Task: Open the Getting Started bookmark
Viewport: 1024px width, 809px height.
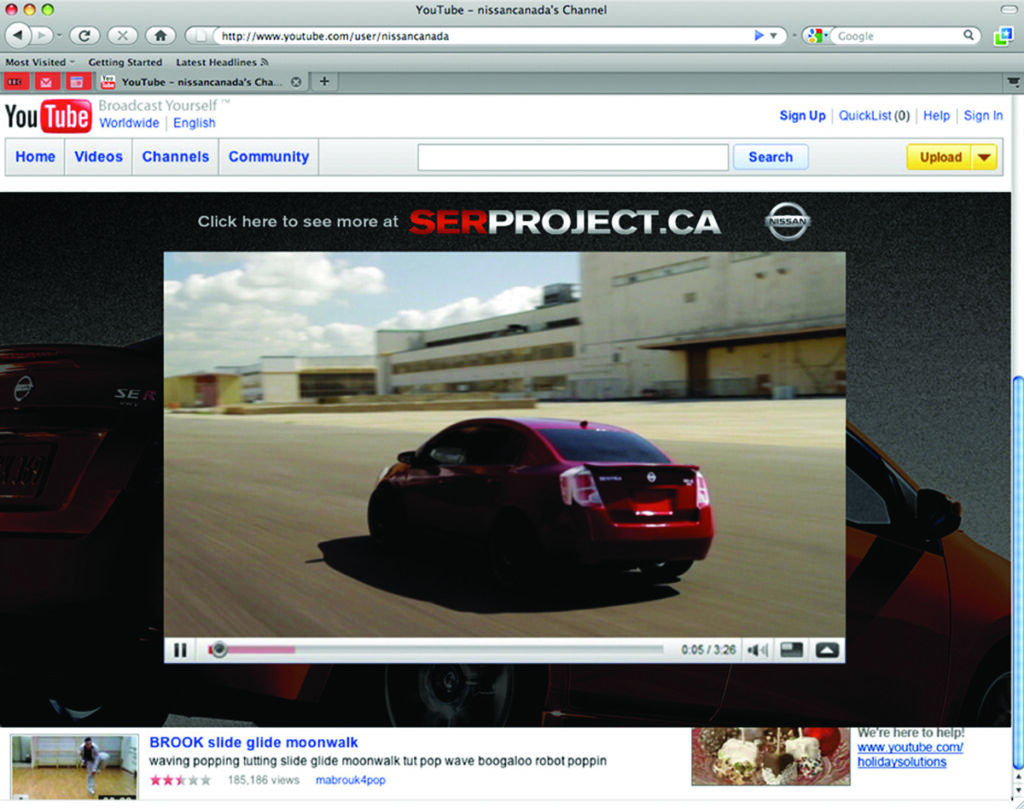Action: tap(125, 62)
